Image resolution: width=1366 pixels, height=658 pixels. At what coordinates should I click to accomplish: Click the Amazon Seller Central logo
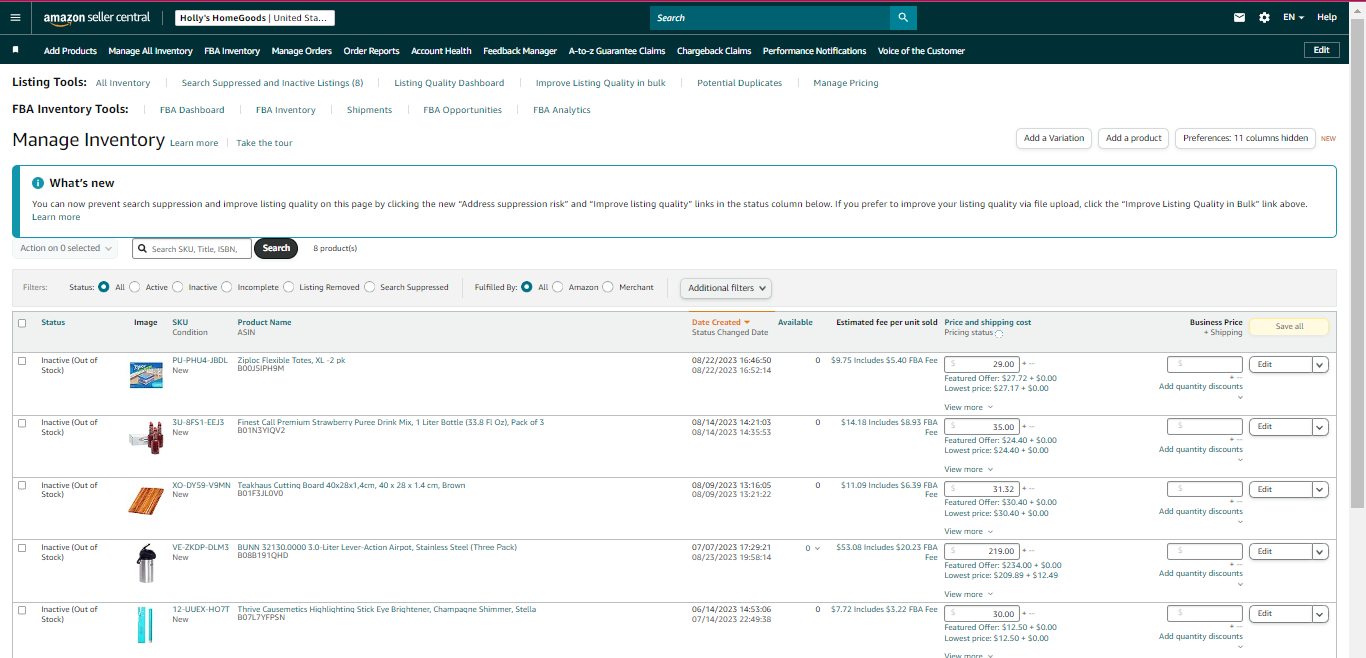pos(97,18)
